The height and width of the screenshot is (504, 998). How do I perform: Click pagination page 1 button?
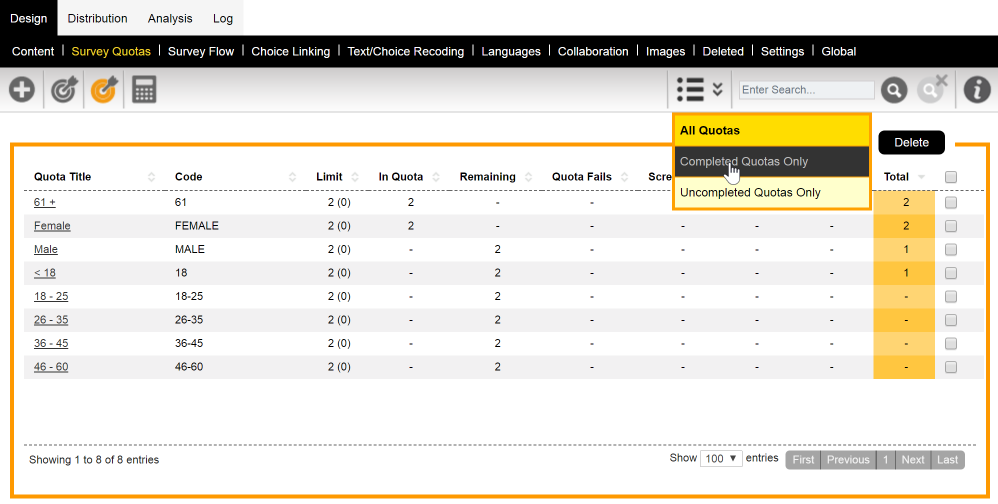click(x=885, y=459)
